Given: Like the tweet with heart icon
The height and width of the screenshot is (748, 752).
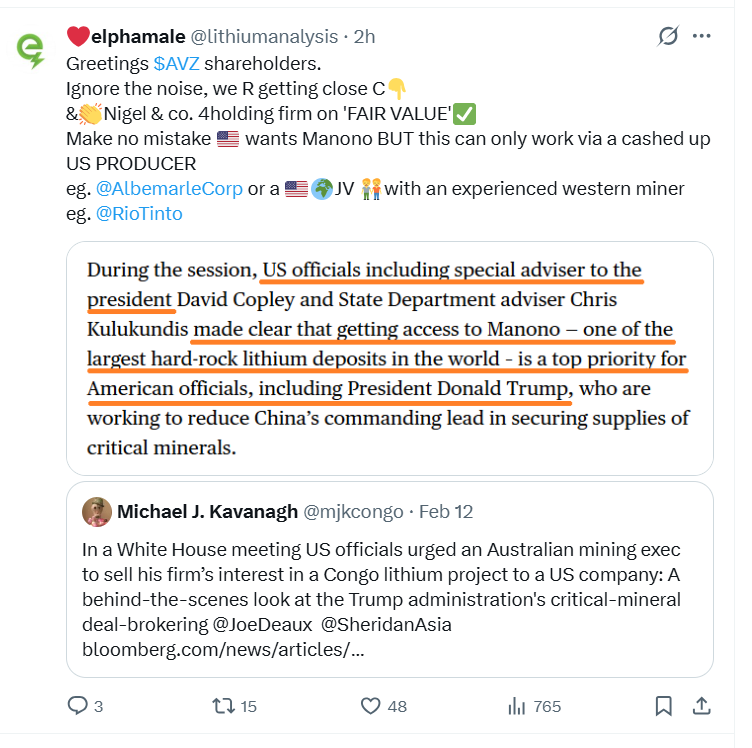Looking at the screenshot, I should pyautogui.click(x=372, y=706).
